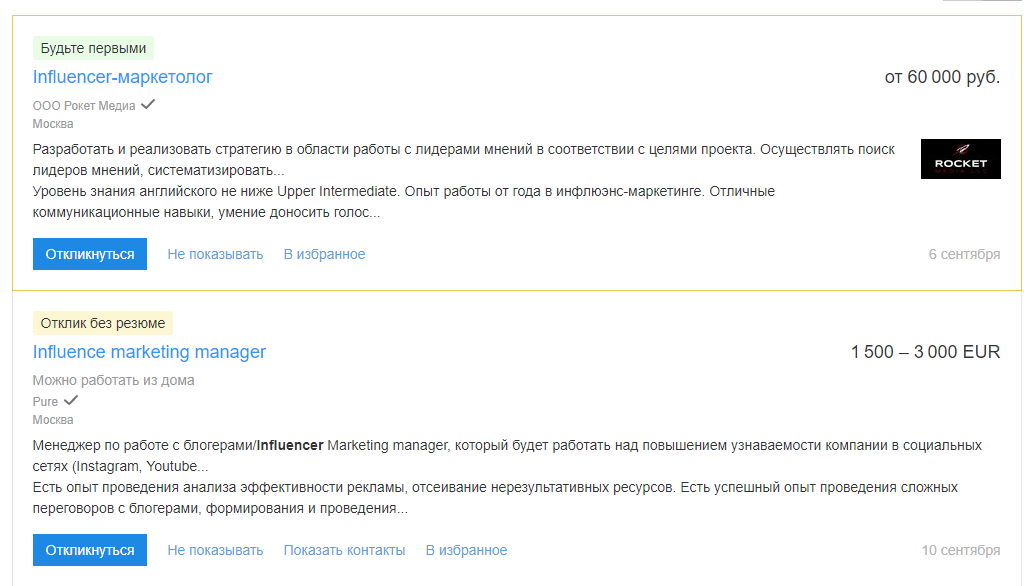Click Откликнуться for Influence marketing manager
Image resolution: width=1024 pixels, height=586 pixels.
[89, 550]
